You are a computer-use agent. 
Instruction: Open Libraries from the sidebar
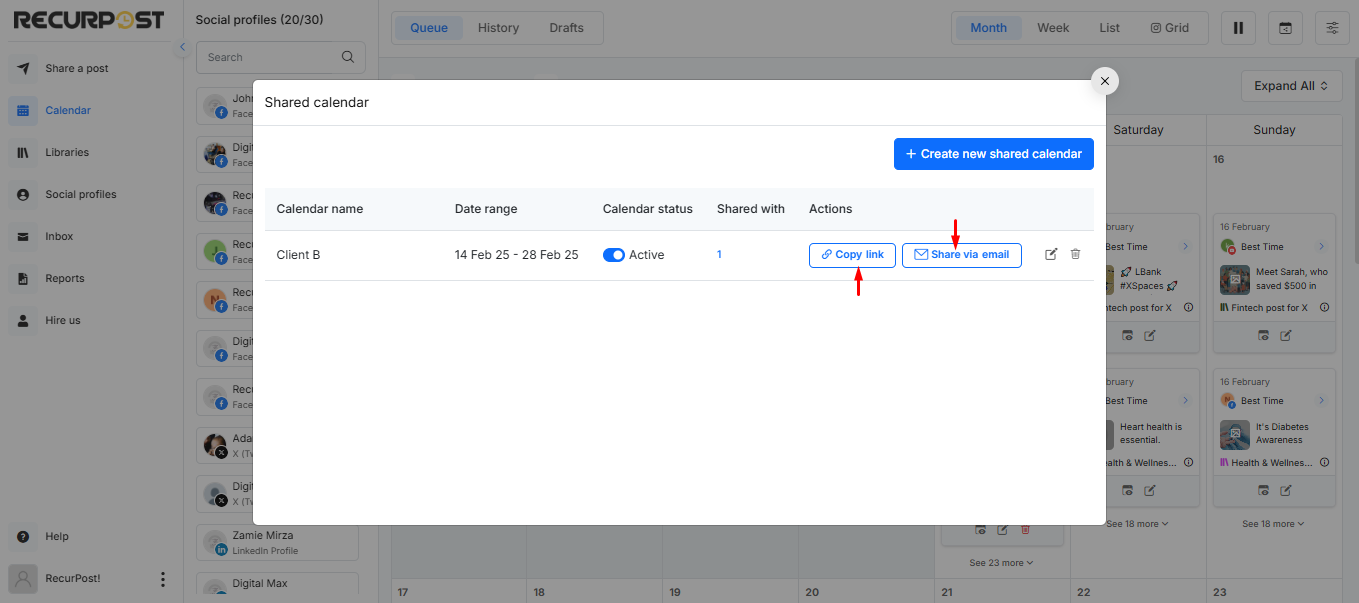click(66, 152)
